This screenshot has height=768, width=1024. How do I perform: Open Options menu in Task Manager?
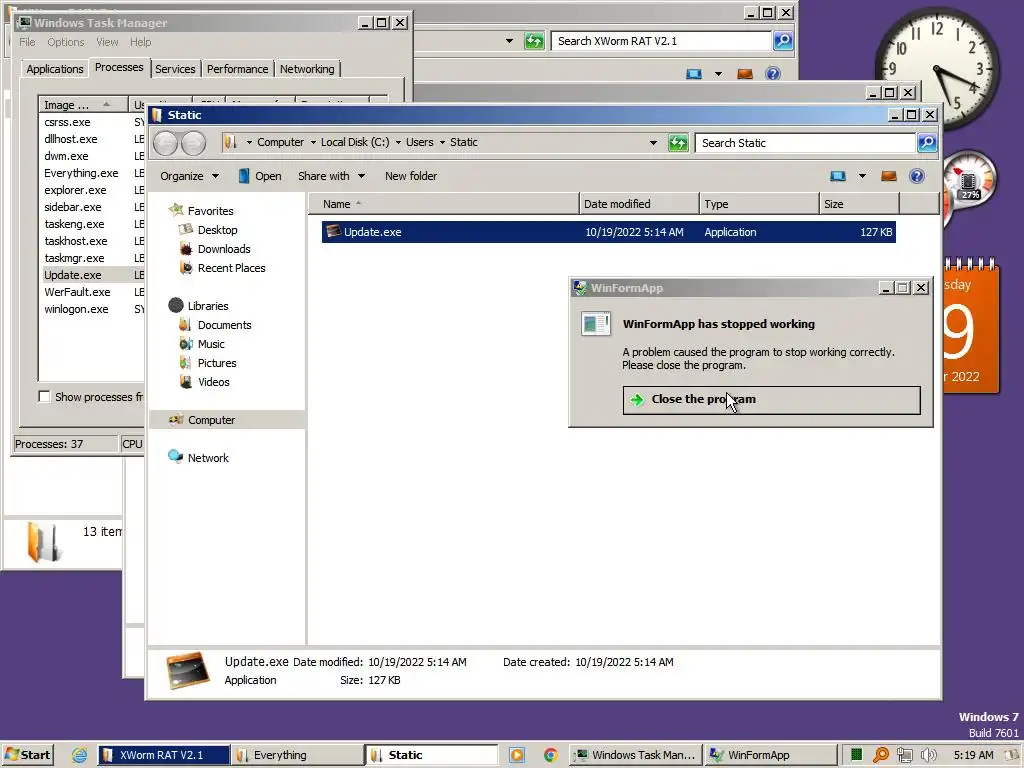[x=65, y=42]
